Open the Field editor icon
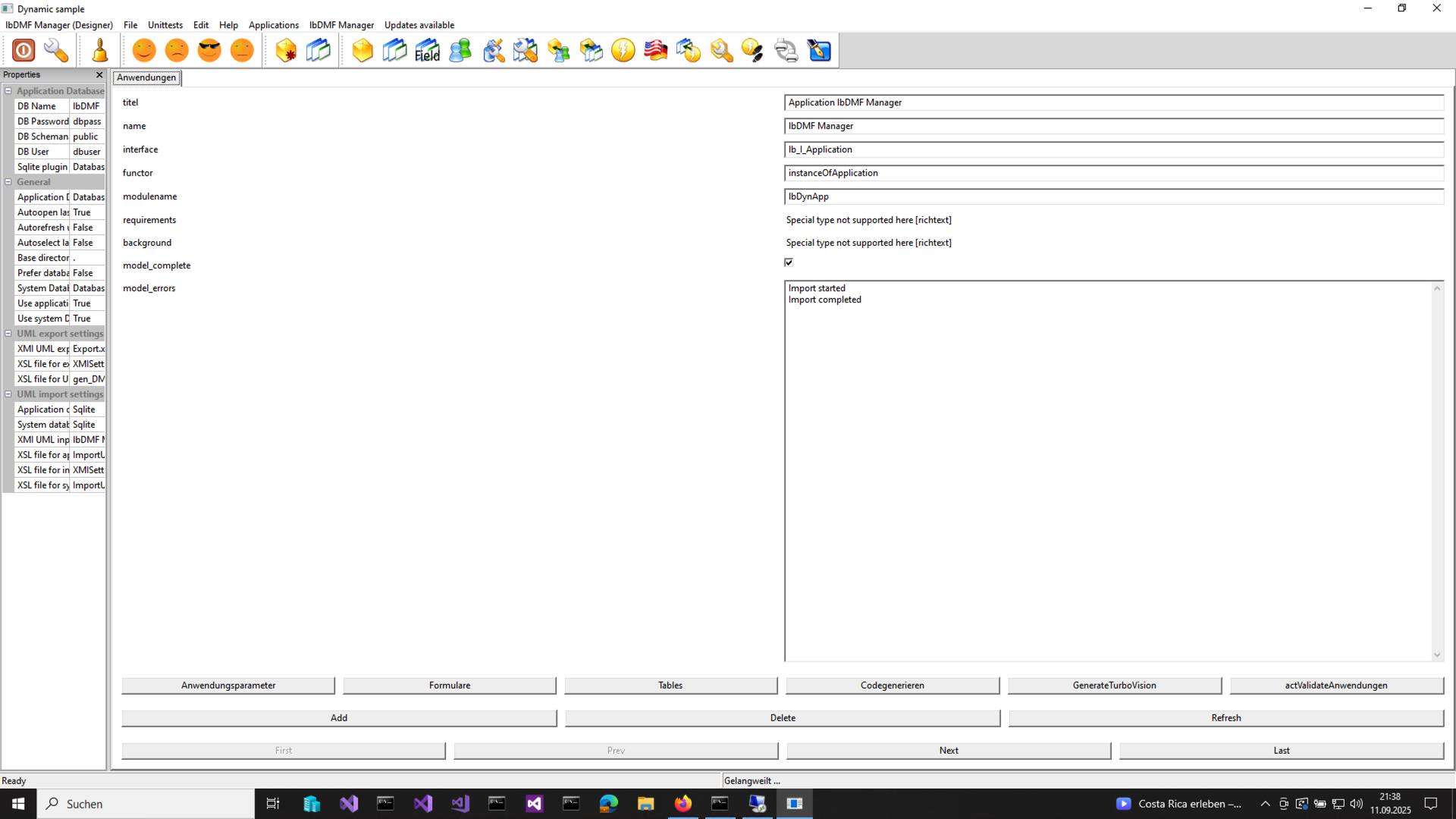 [427, 50]
